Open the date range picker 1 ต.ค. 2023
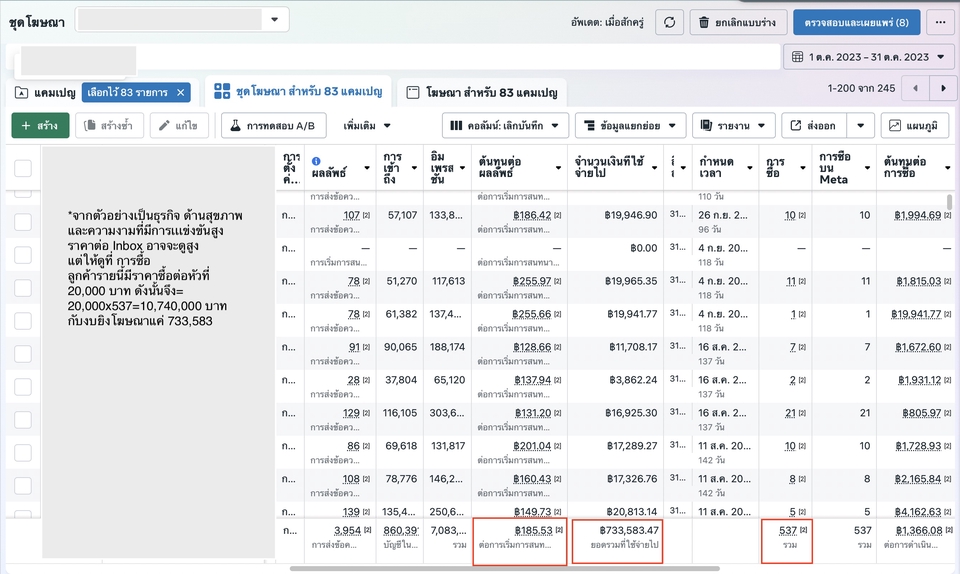The height and width of the screenshot is (574, 960). click(868, 57)
